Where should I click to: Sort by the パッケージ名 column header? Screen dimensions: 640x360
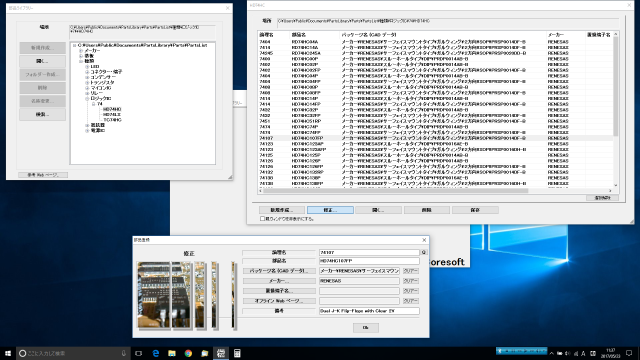coord(442,35)
